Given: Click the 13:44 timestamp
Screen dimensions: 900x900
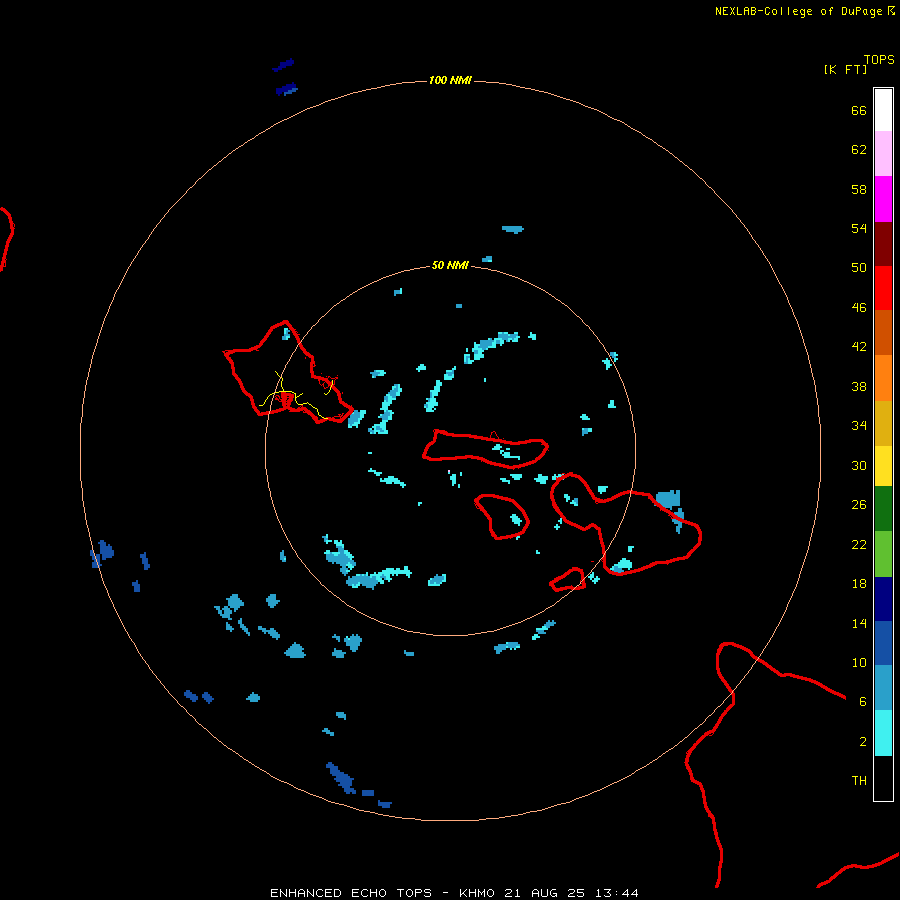Looking at the screenshot, I should pyautogui.click(x=616, y=893).
